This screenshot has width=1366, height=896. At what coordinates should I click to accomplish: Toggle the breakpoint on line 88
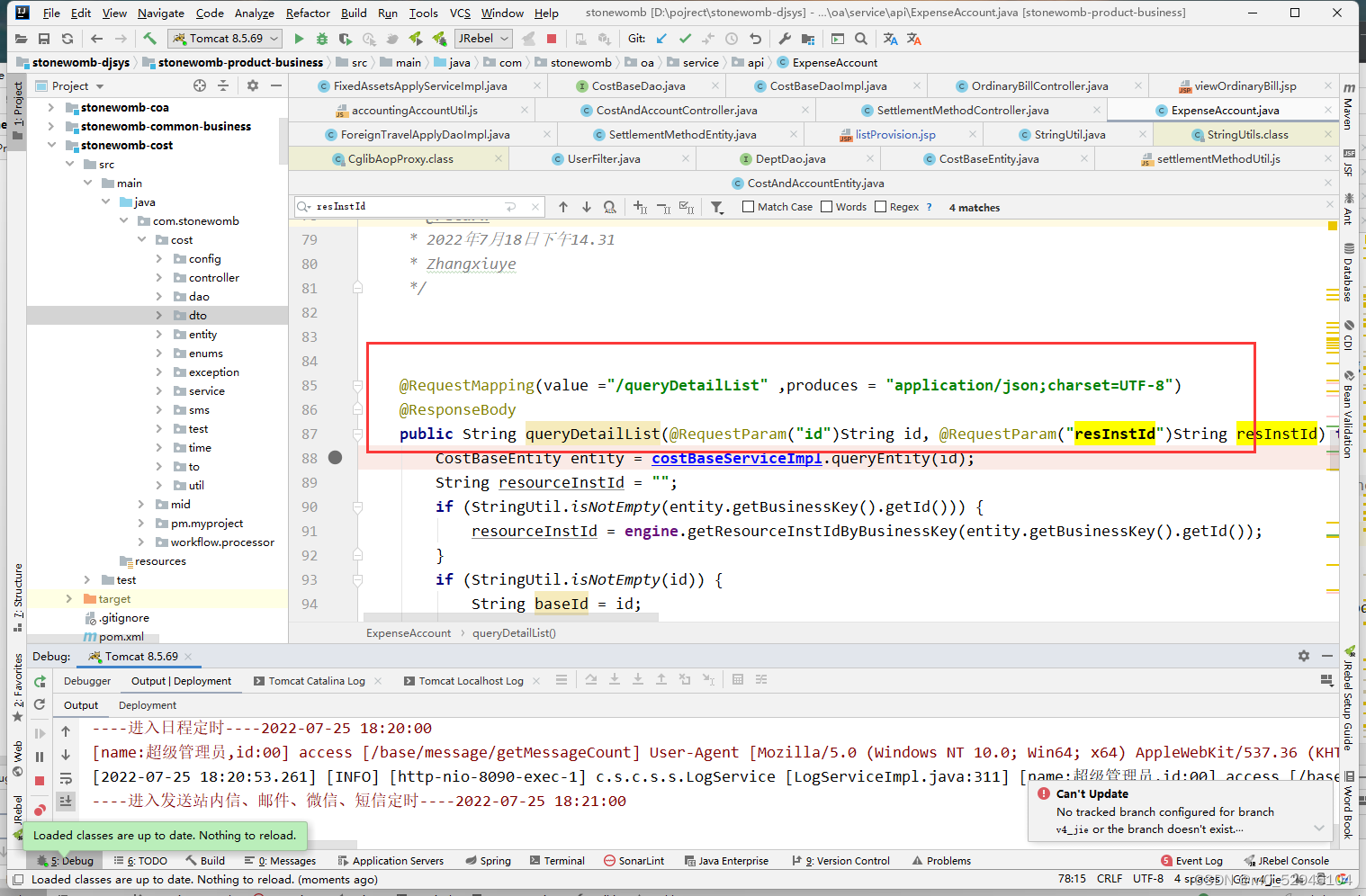[336, 458]
